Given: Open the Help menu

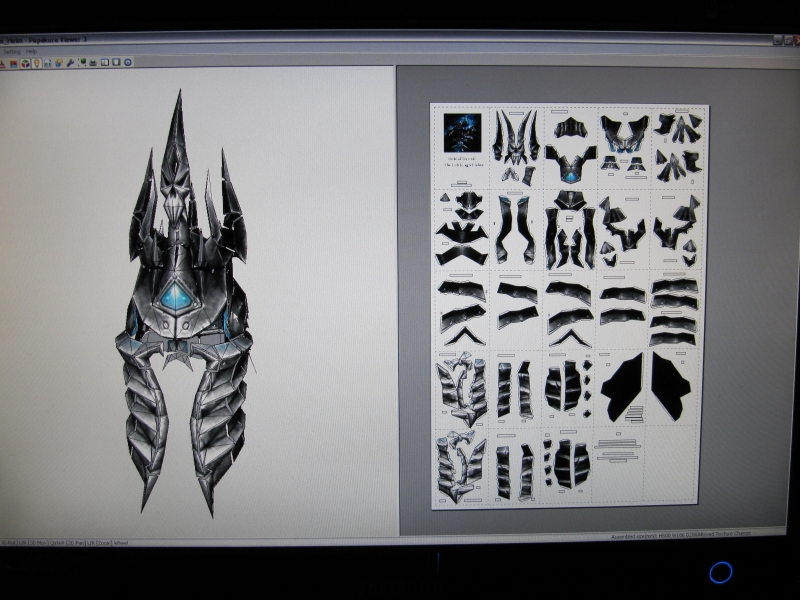Looking at the screenshot, I should point(32,52).
